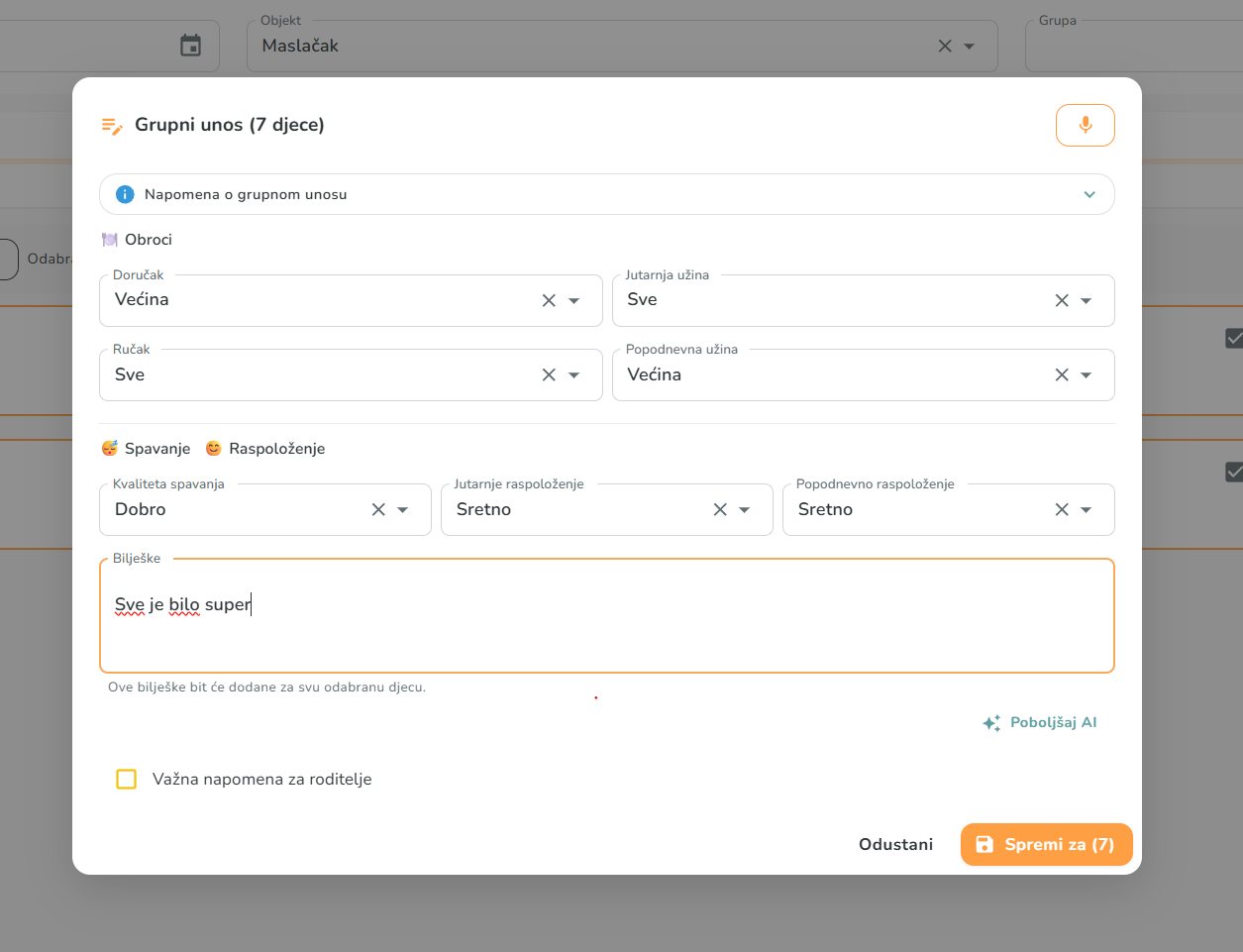Screen dimensions: 1243x952
Task: Save with Spremi za (7) button
Action: [x=1046, y=845]
